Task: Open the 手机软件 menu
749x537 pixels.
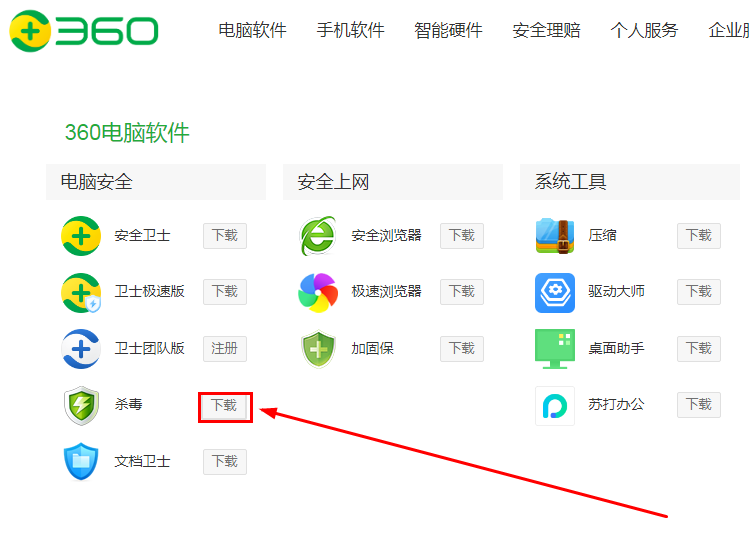Action: (x=350, y=30)
